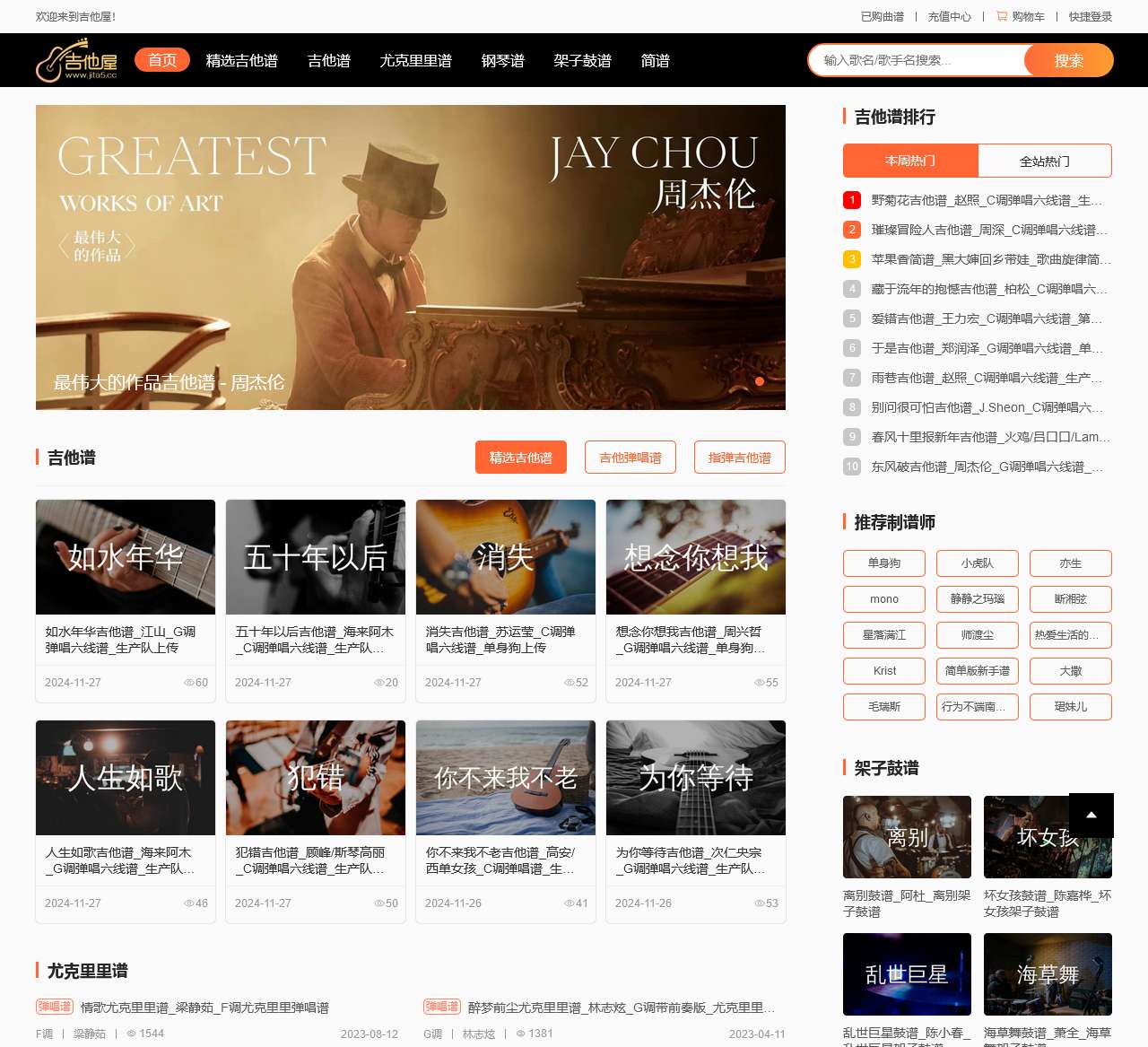Screen dimensions: 1148x1047
Task: Select tab maker 星落满江
Action: (884, 635)
